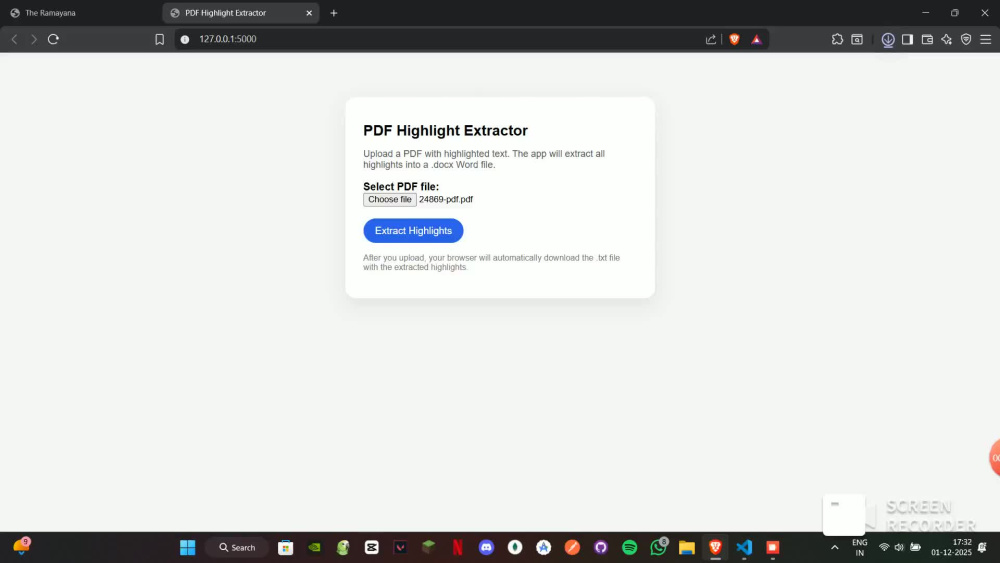Open WhatsApp from taskbar
The image size is (1000, 563).
[658, 547]
